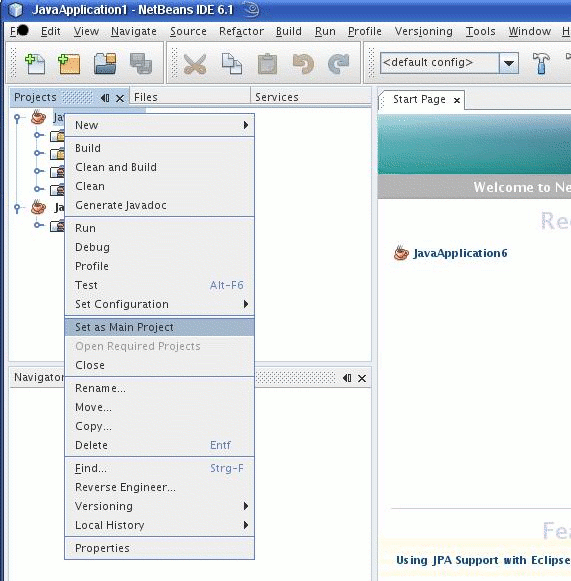
Task: Open the Navigate menu
Action: [x=134, y=31]
